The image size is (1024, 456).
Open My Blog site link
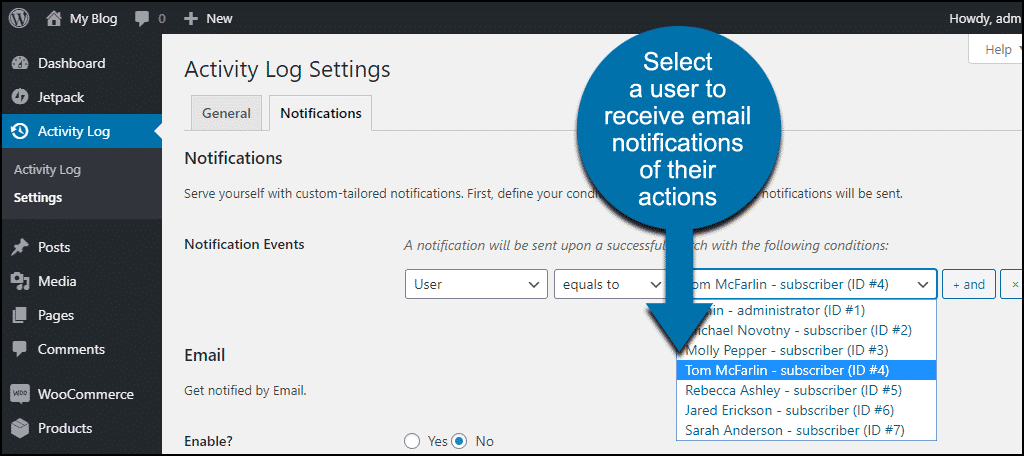coord(93,19)
